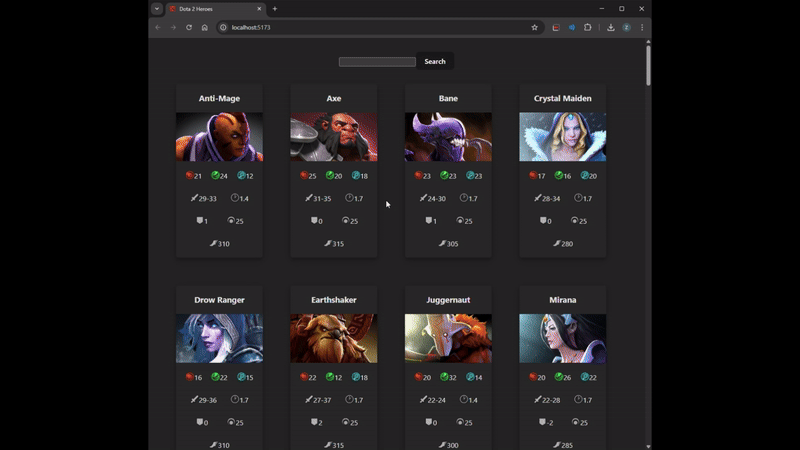Click Anti-Mage's armor shield icon
The height and width of the screenshot is (450, 800).
[199, 220]
